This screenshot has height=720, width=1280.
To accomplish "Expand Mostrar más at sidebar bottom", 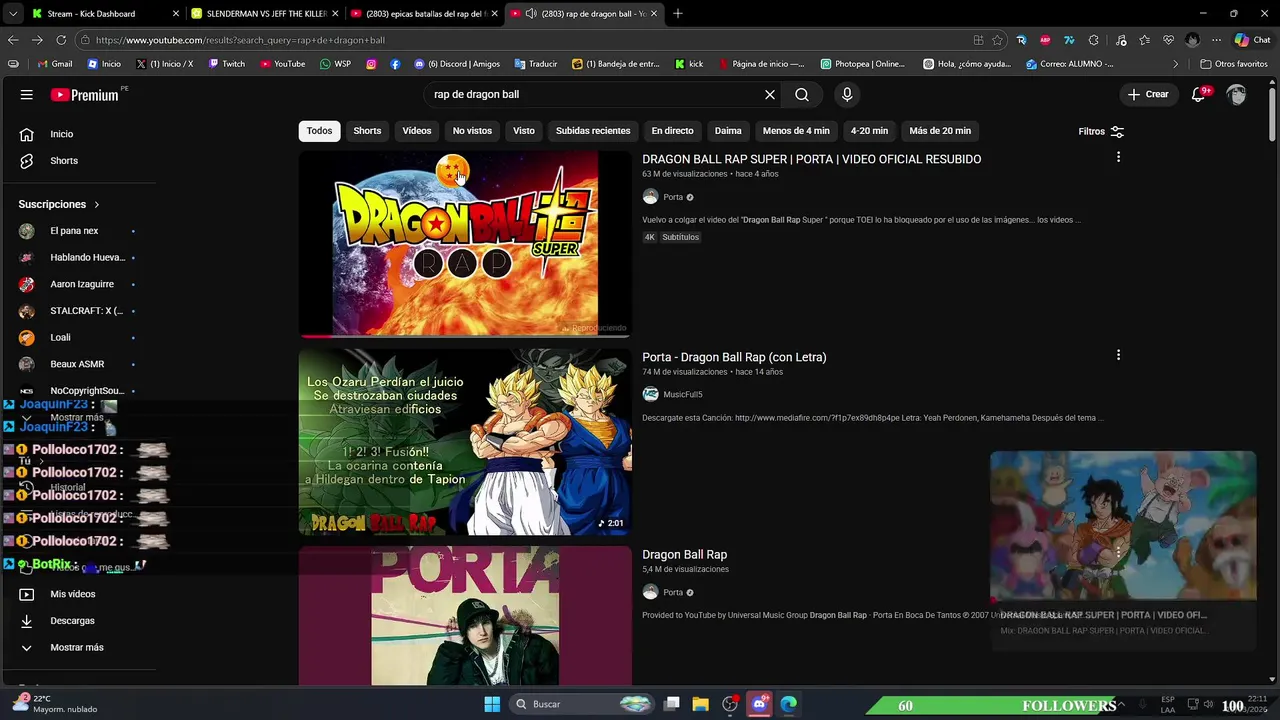I will pyautogui.click(x=76, y=648).
